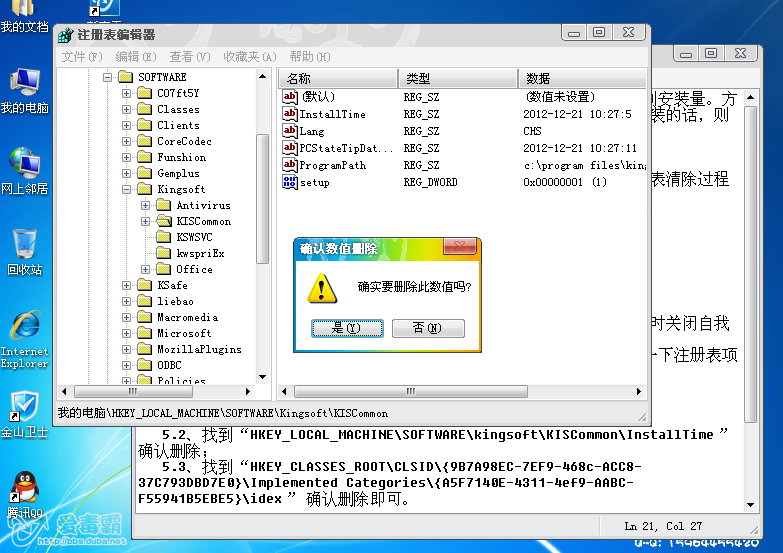Open the 收藏夹(A) menu
This screenshot has height=553, width=783.
(250, 56)
